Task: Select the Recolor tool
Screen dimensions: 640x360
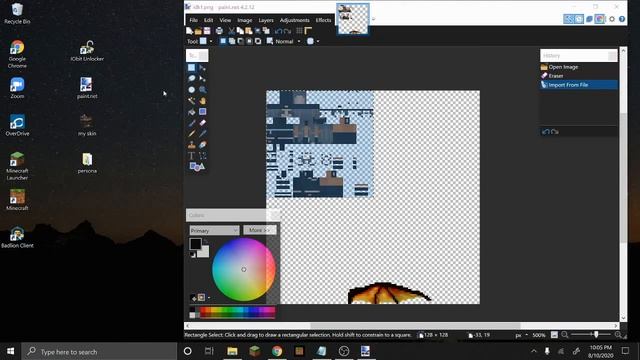Action: pyautogui.click(x=202, y=144)
